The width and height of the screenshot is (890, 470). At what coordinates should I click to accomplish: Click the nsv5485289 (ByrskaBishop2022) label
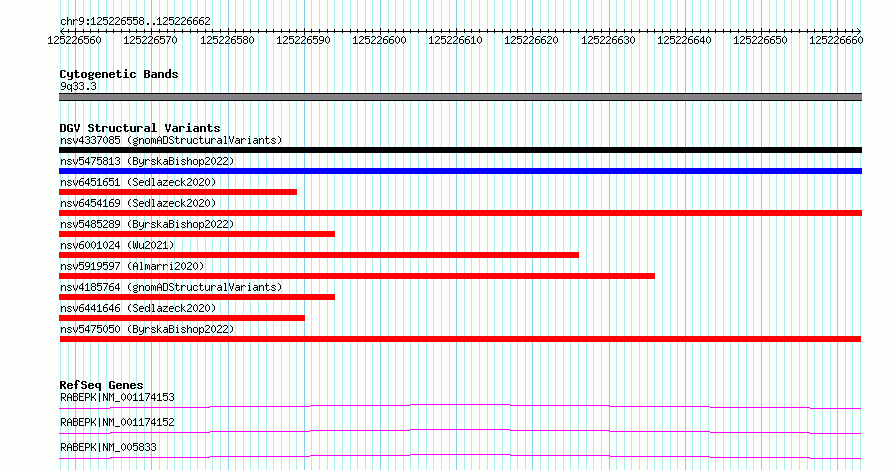pyautogui.click(x=147, y=224)
